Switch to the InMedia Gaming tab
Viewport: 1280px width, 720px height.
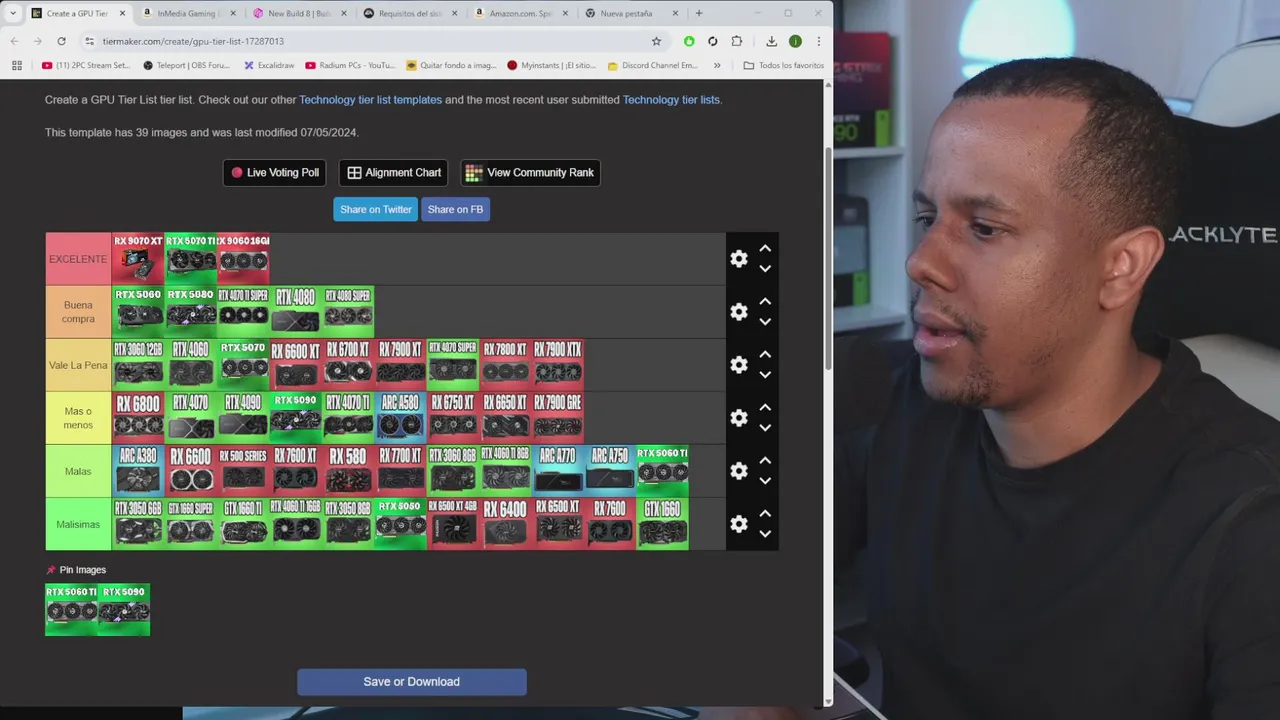point(187,13)
